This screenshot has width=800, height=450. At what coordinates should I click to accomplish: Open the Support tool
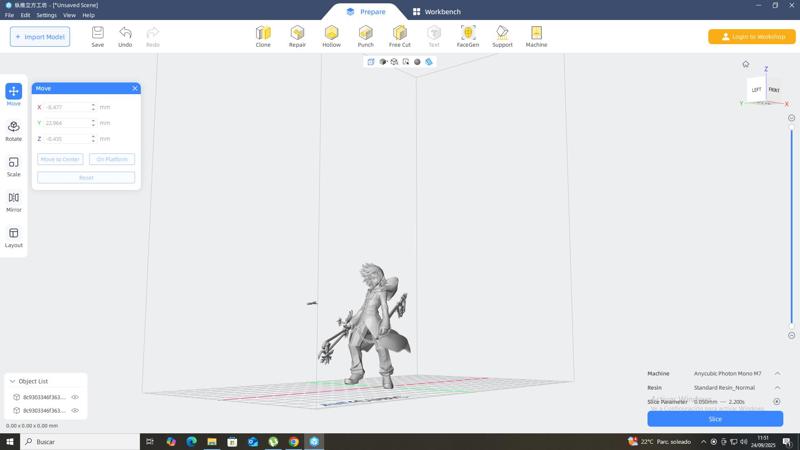click(502, 37)
